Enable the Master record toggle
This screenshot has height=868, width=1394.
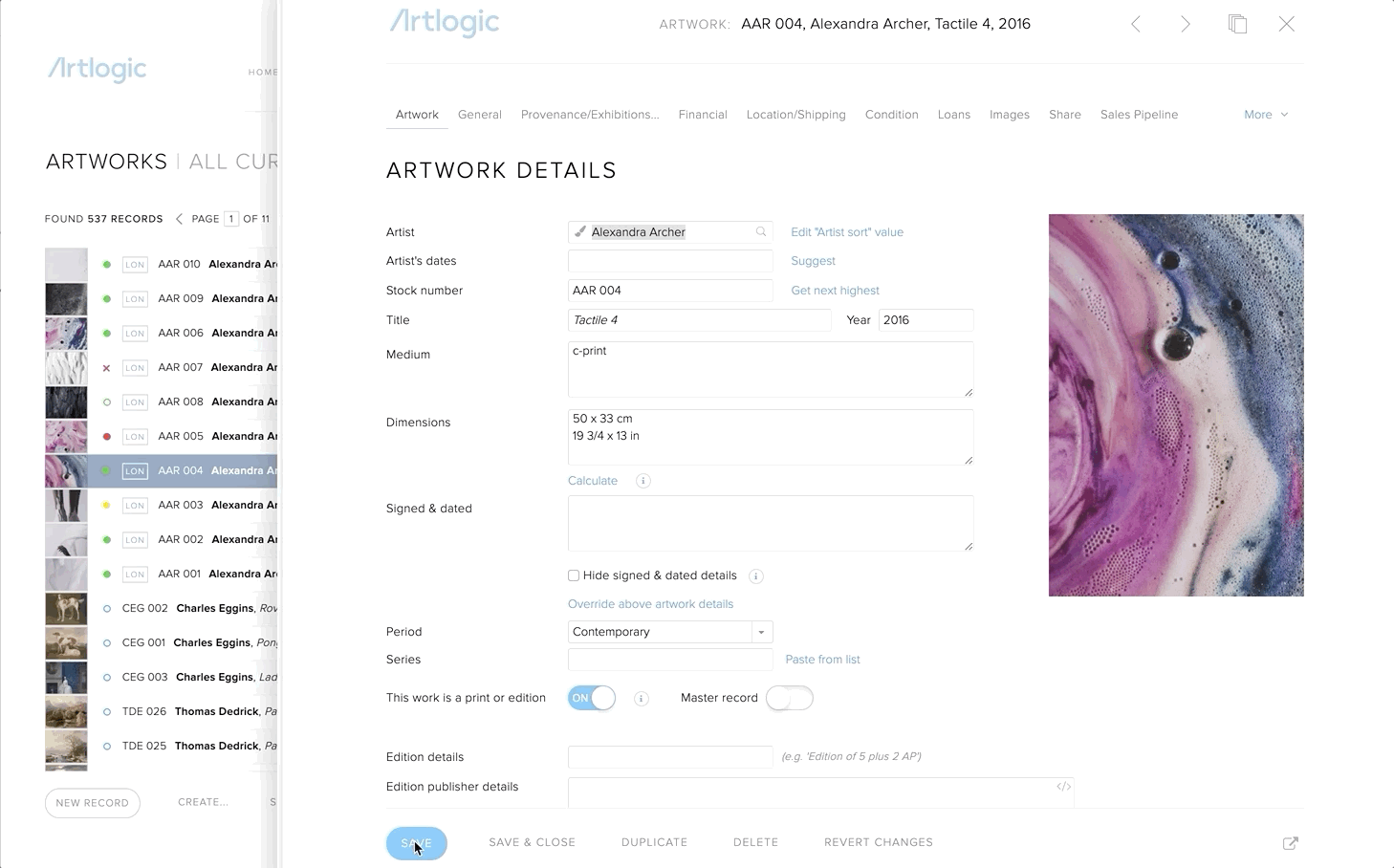tap(790, 698)
